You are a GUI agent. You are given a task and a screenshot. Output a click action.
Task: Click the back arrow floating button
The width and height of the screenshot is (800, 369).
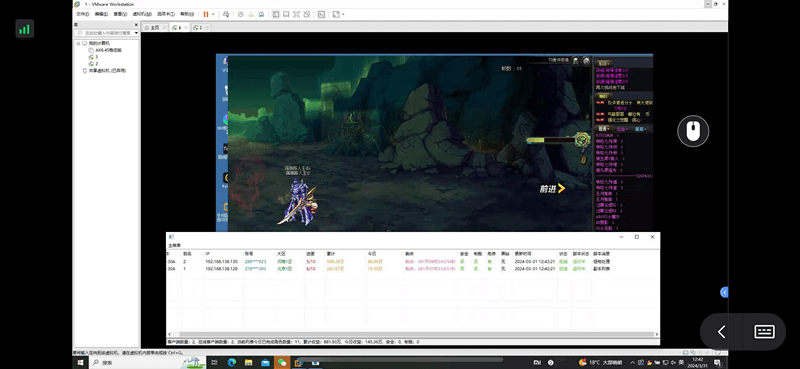coord(721,332)
